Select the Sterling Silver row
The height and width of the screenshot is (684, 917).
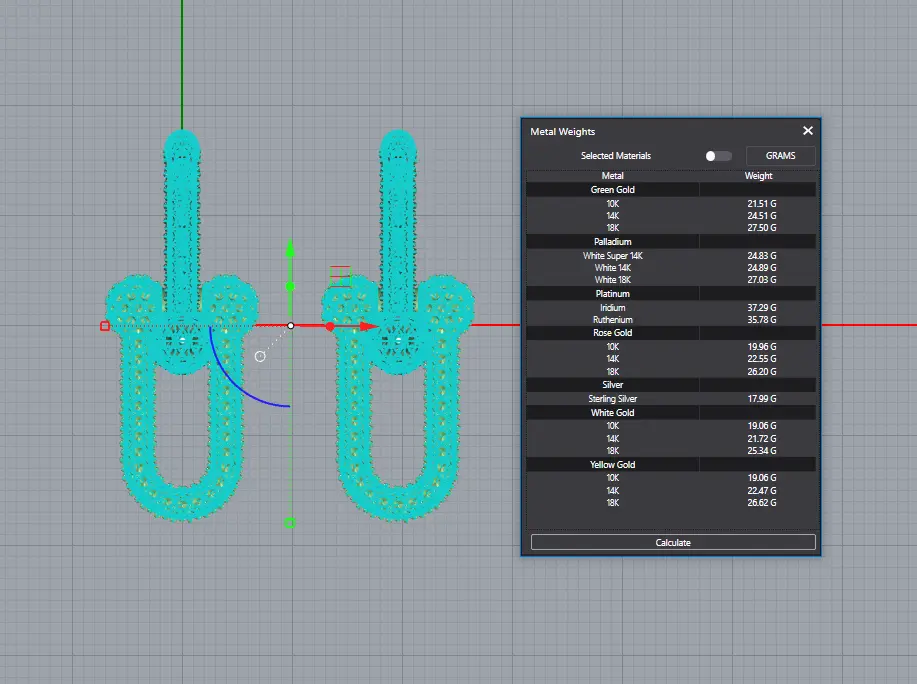(612, 399)
